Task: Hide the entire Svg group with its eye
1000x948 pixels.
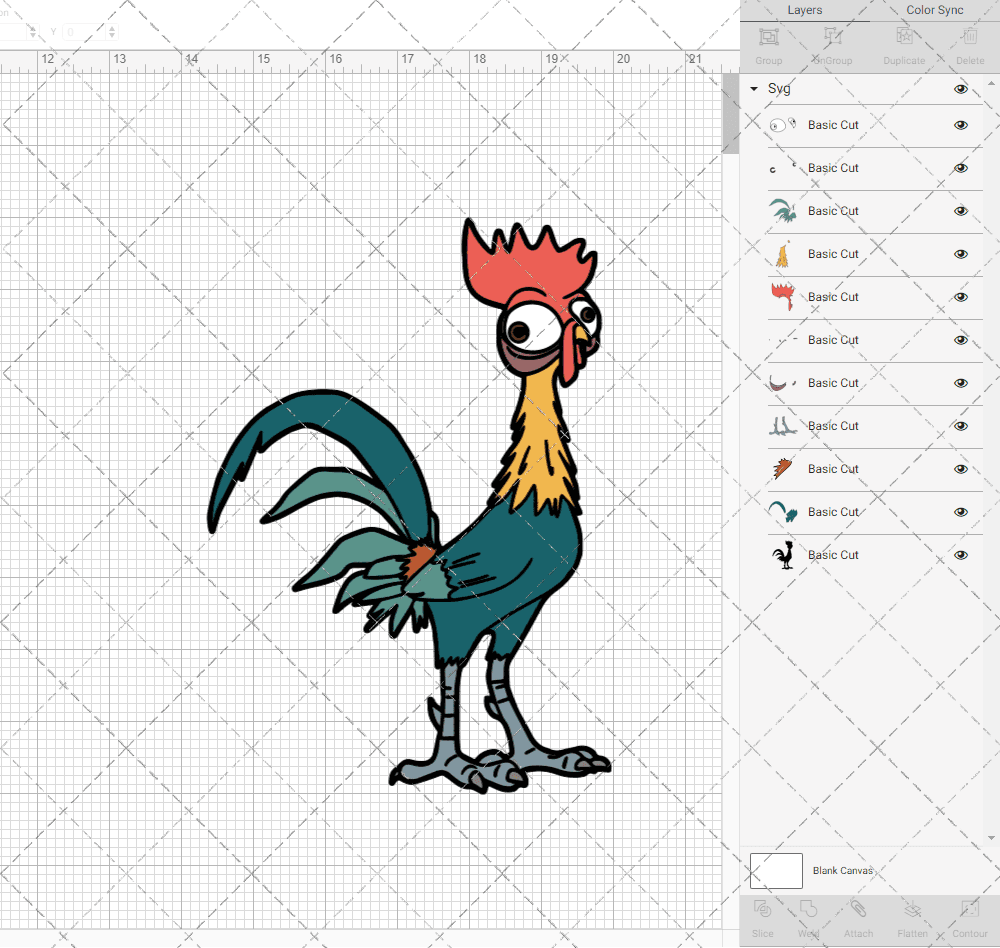Action: click(x=960, y=89)
